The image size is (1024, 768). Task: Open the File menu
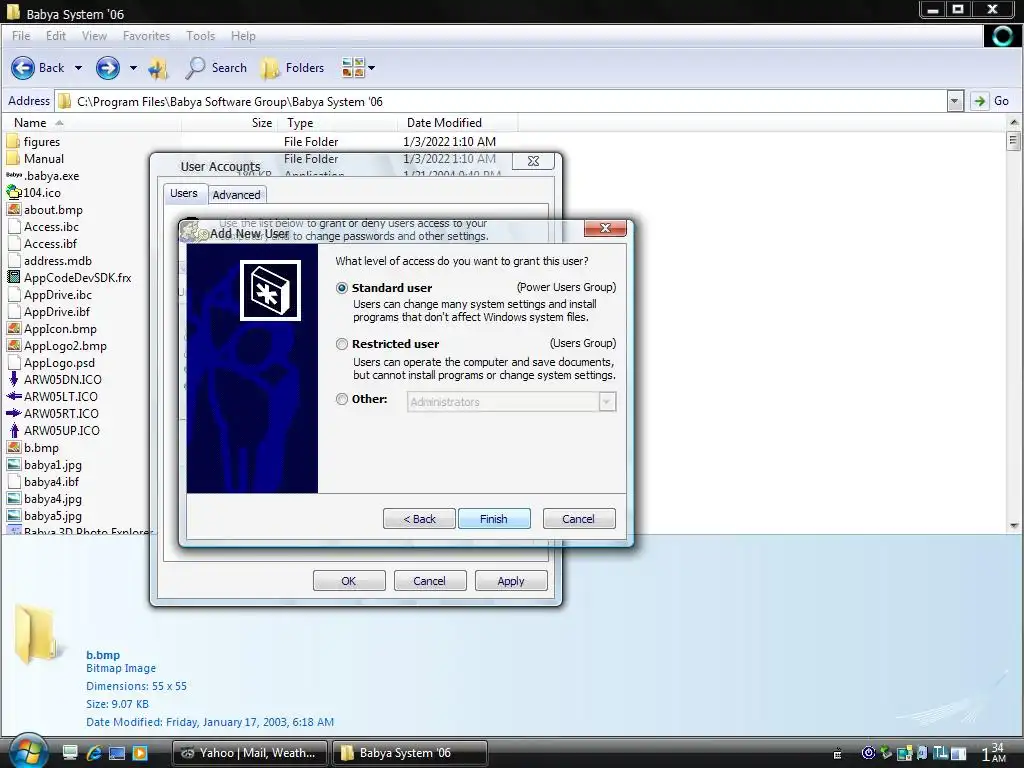(21, 36)
